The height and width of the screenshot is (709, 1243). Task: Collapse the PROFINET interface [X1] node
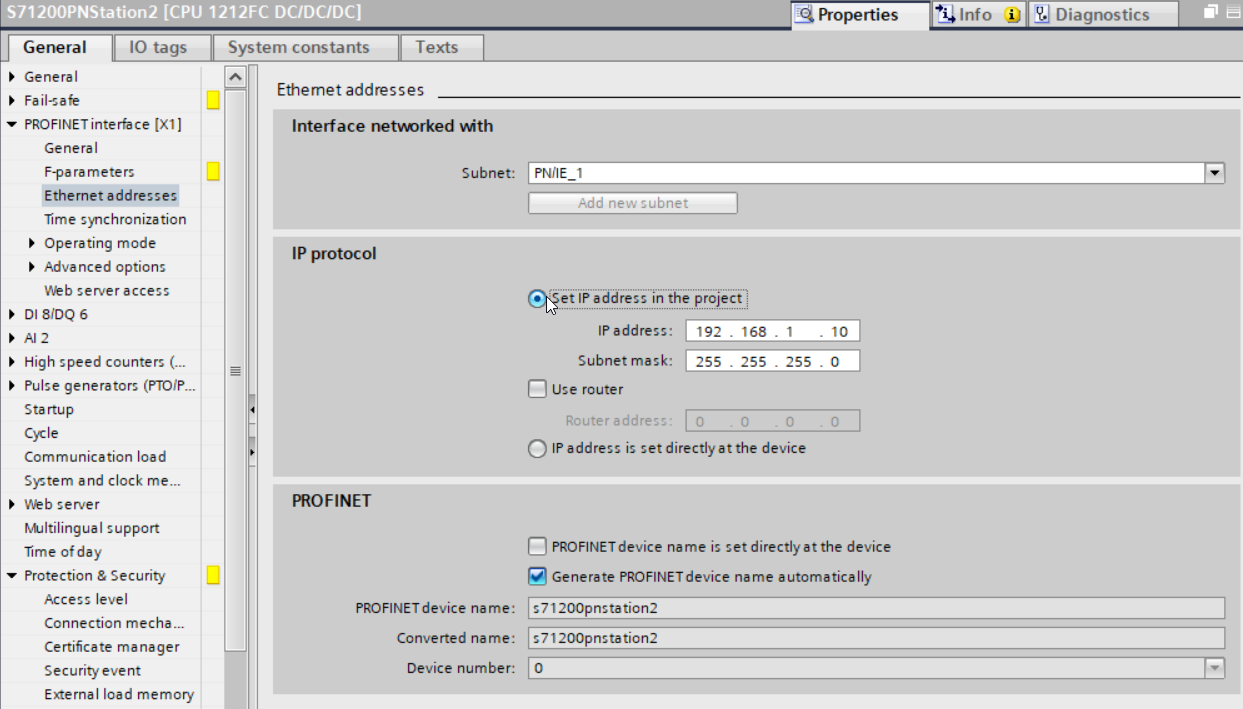pos(13,124)
